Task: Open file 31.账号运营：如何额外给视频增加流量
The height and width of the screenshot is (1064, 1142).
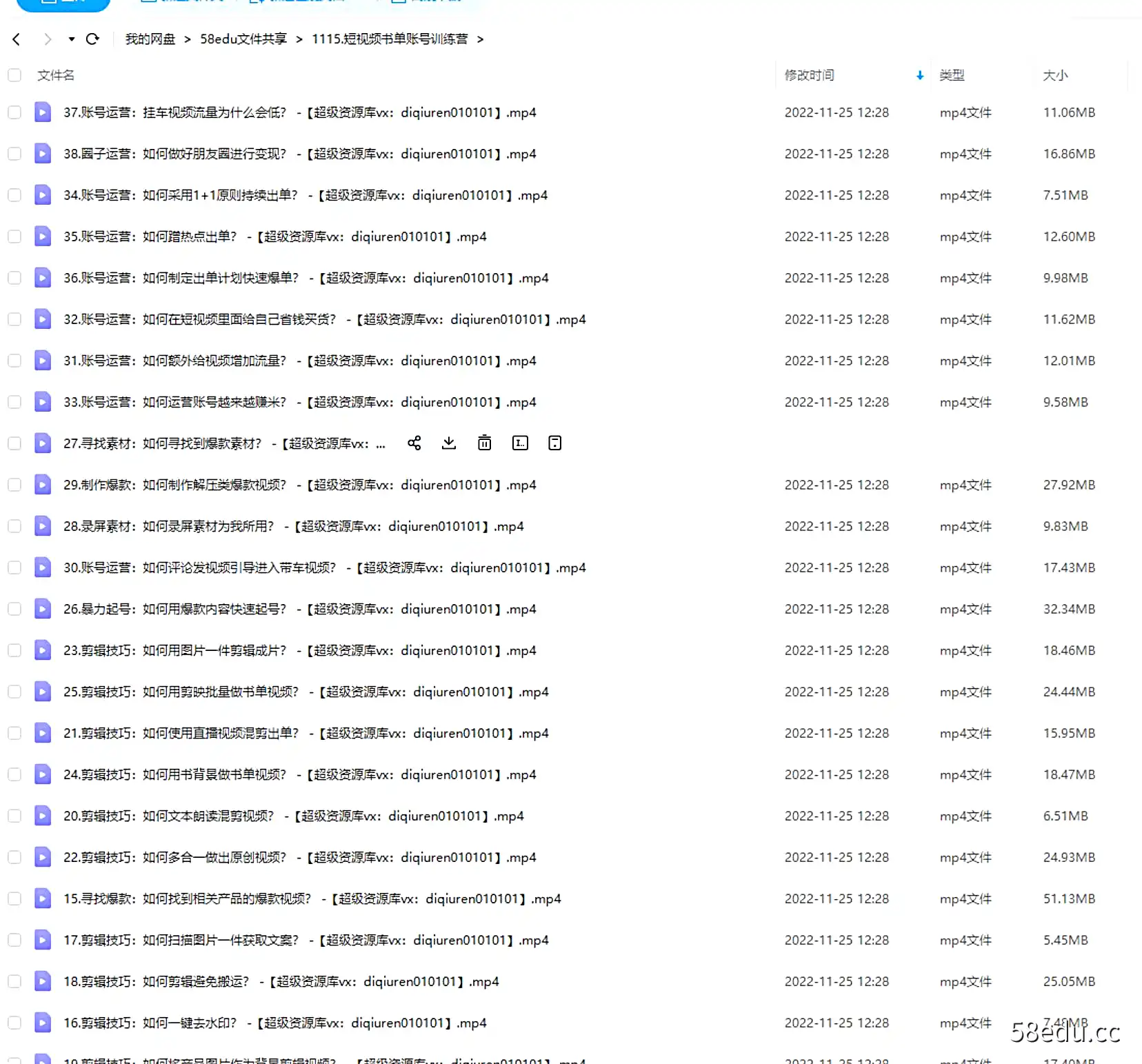Action: coord(300,361)
